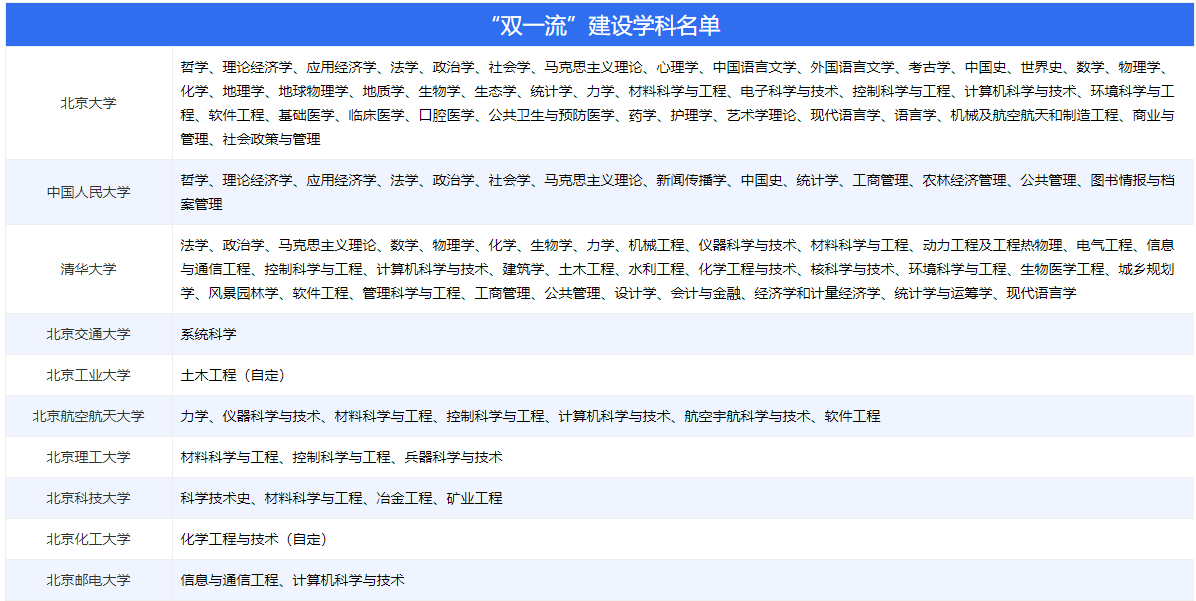Screen dimensions: 1196x601
Task: Click 矿业工程 in the 北京科技大学 row
Action: pyautogui.click(x=474, y=498)
